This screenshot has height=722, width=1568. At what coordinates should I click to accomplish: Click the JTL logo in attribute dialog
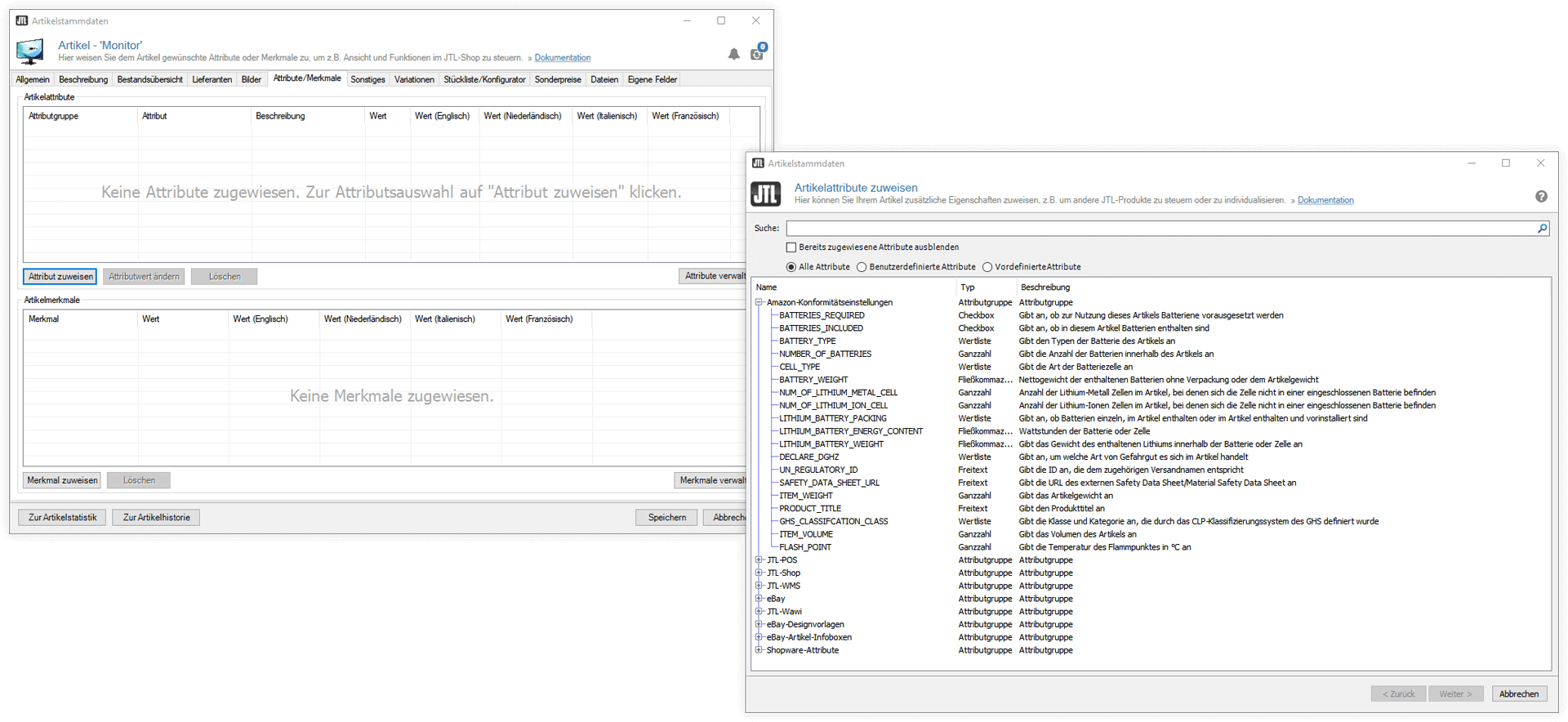click(x=765, y=194)
